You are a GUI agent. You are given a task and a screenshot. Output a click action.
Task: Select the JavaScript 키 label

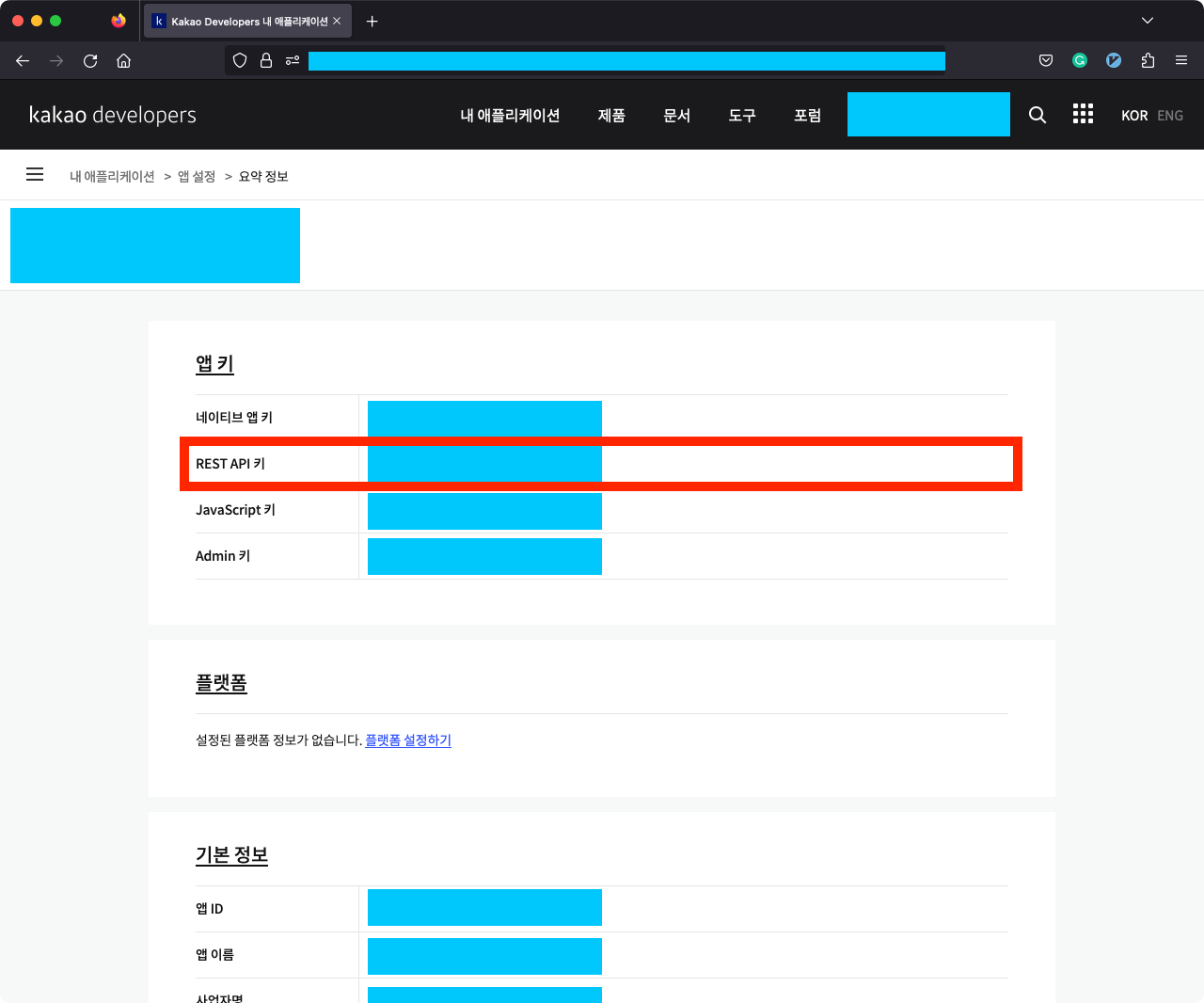coord(235,509)
